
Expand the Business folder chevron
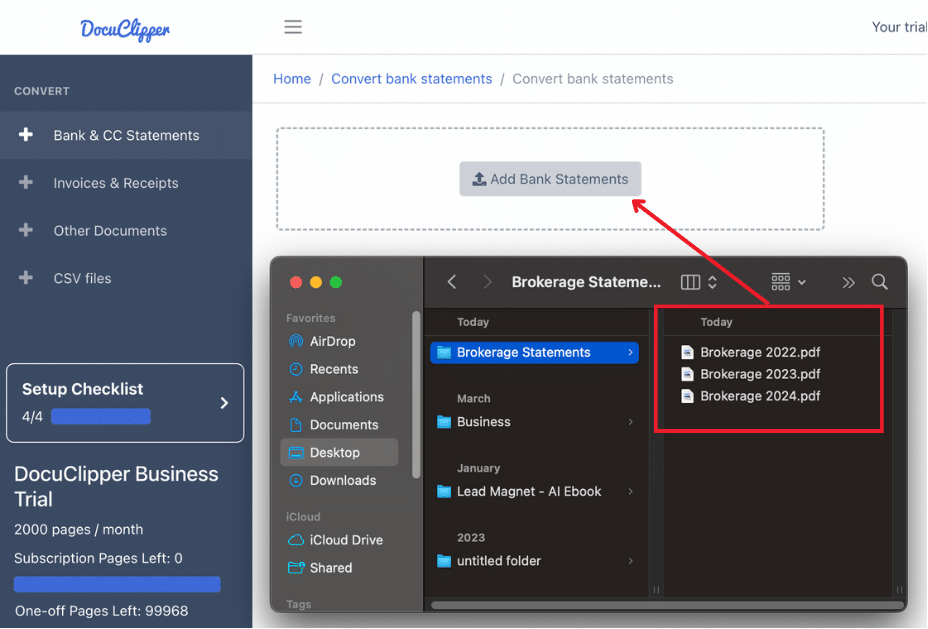coord(630,422)
